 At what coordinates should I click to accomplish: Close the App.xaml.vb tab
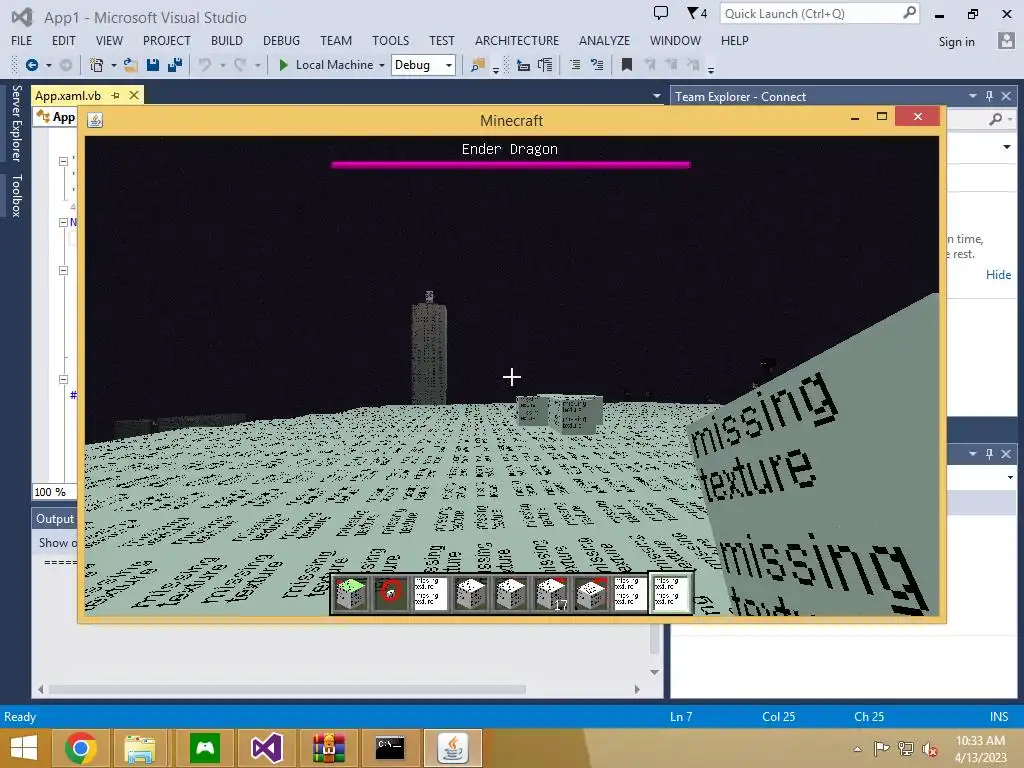(x=134, y=95)
